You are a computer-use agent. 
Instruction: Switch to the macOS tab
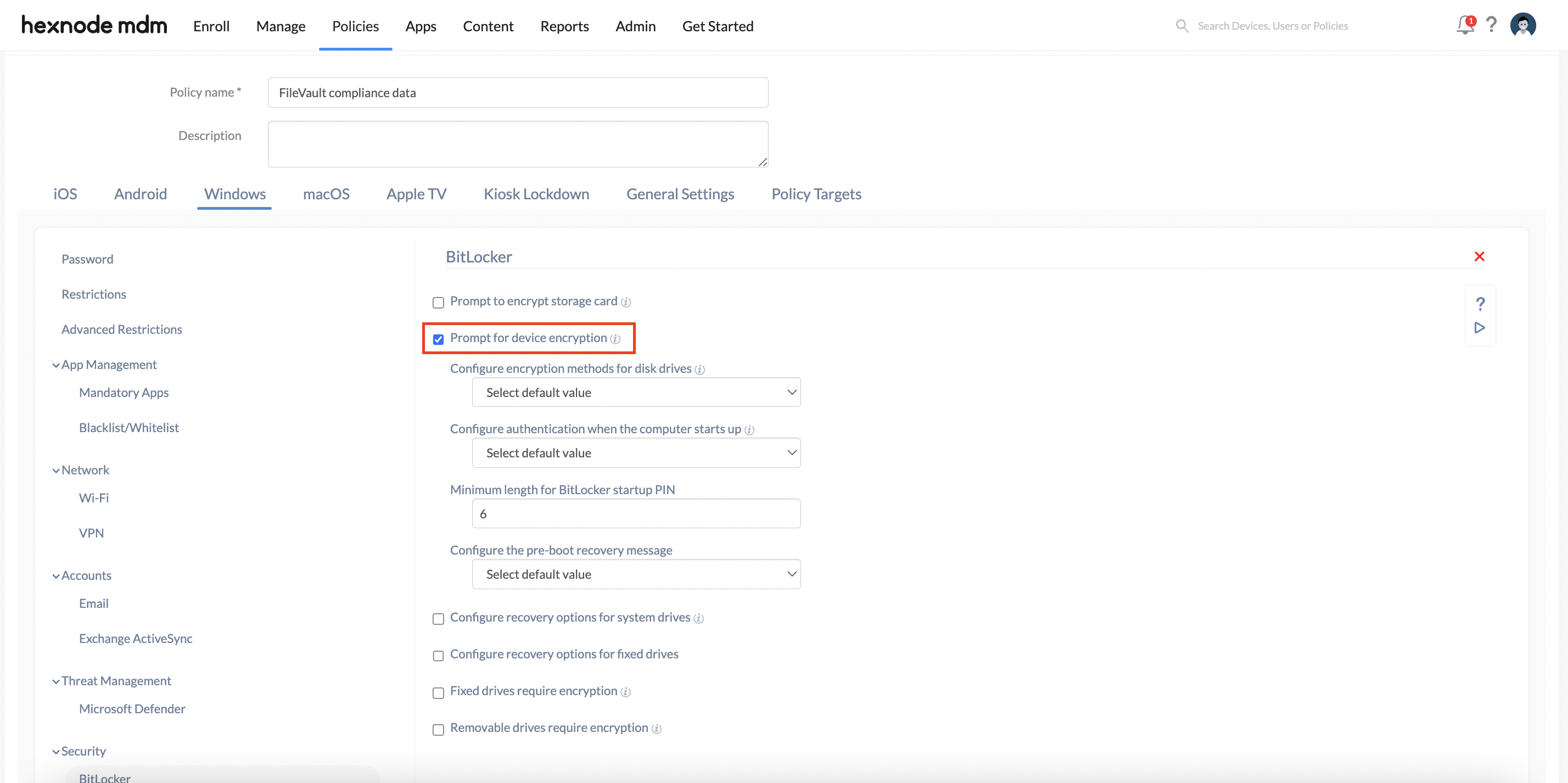coord(326,194)
